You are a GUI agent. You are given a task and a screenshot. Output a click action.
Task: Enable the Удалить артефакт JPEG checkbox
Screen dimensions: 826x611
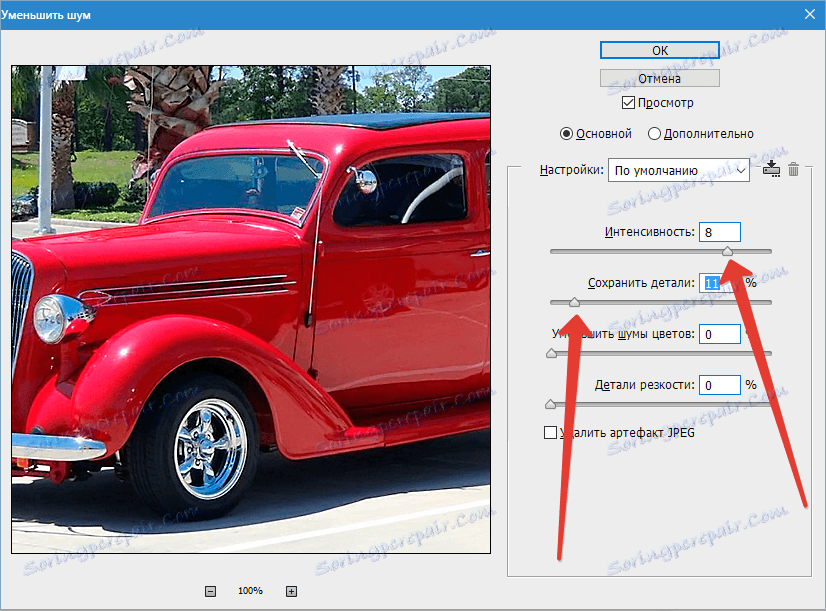tap(550, 433)
